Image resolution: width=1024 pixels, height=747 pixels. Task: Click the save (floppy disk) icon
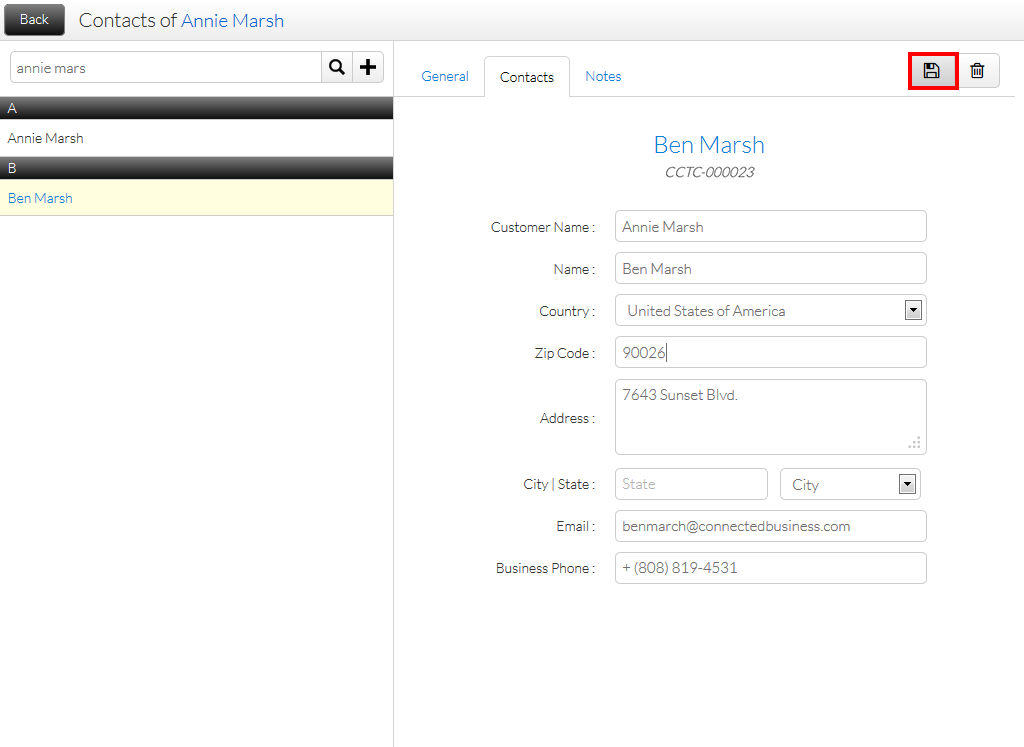pyautogui.click(x=932, y=70)
